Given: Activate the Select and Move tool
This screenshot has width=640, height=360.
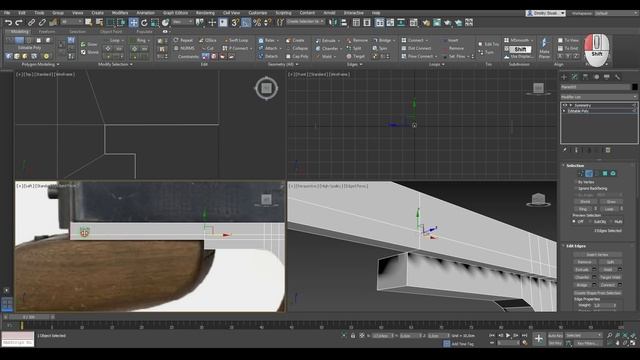Looking at the screenshot, I should point(133,22).
